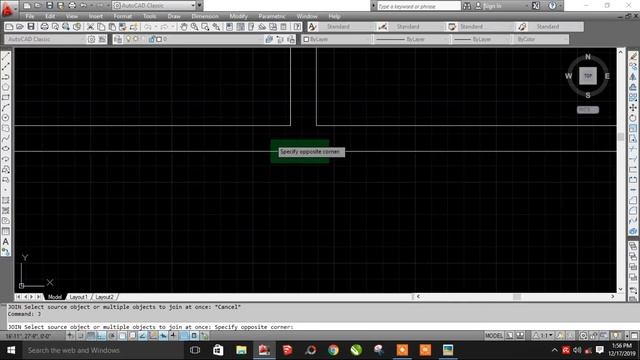This screenshot has width=640, height=360.
Task: Expand the WCS dropdown below ViewCube
Action: 588,110
